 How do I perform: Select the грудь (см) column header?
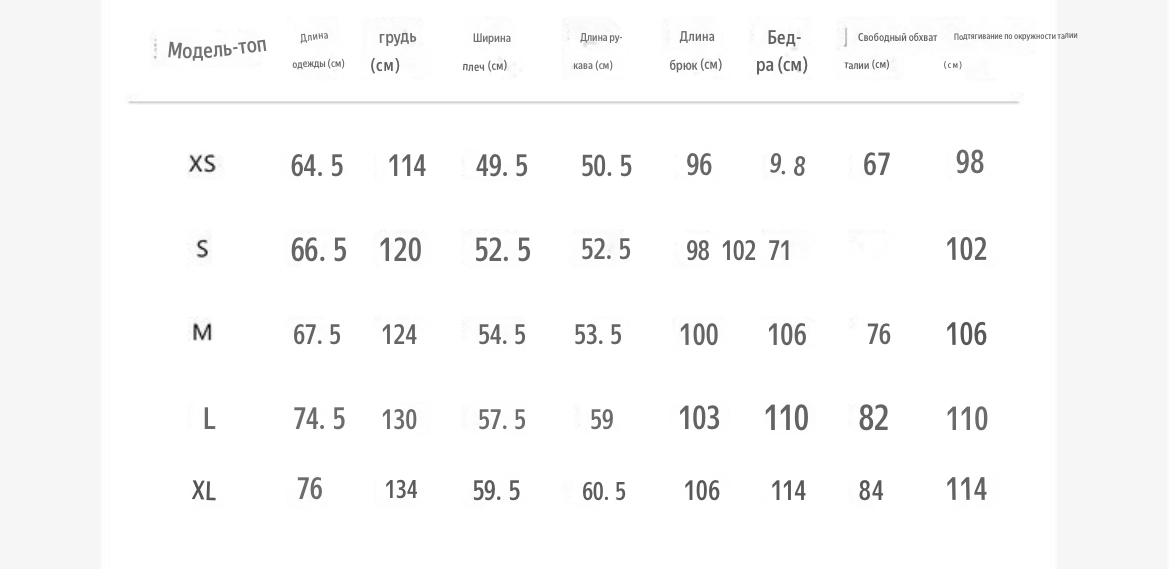tap(394, 51)
